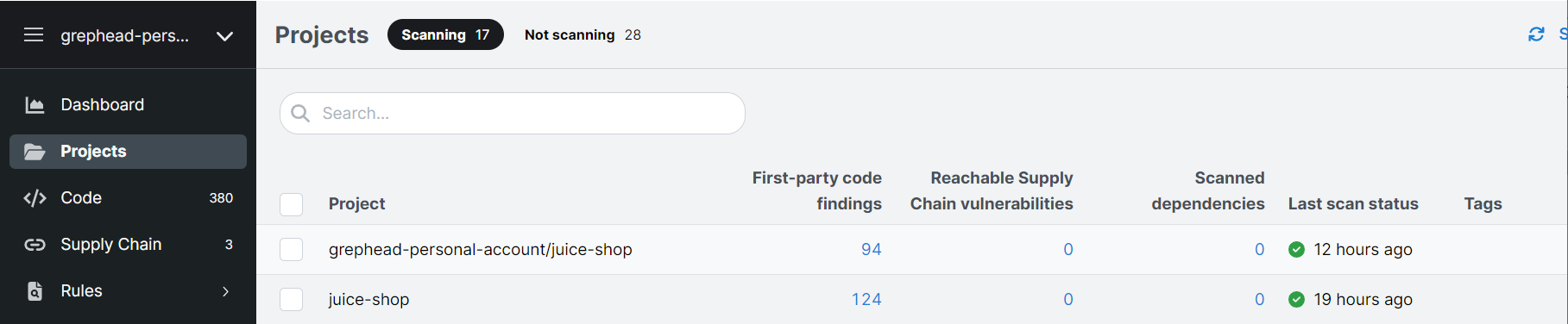The image size is (1568, 324).
Task: Toggle the select-all projects checkbox
Action: [292, 204]
